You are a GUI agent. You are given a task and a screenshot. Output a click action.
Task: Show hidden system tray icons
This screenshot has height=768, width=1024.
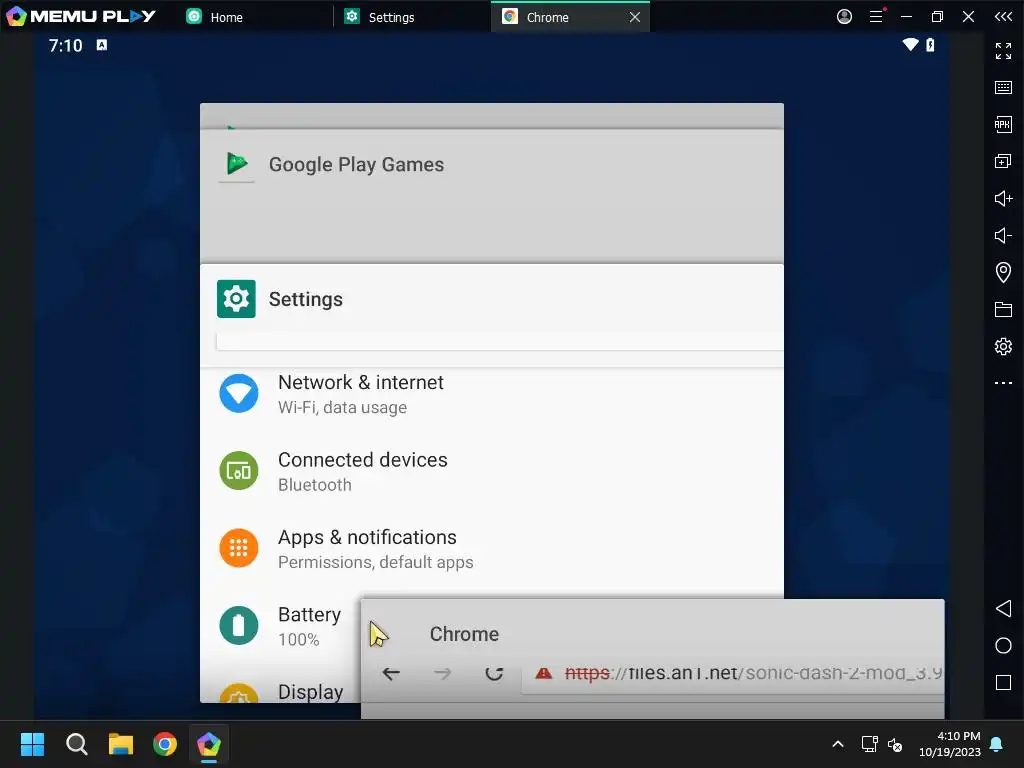pyautogui.click(x=838, y=744)
